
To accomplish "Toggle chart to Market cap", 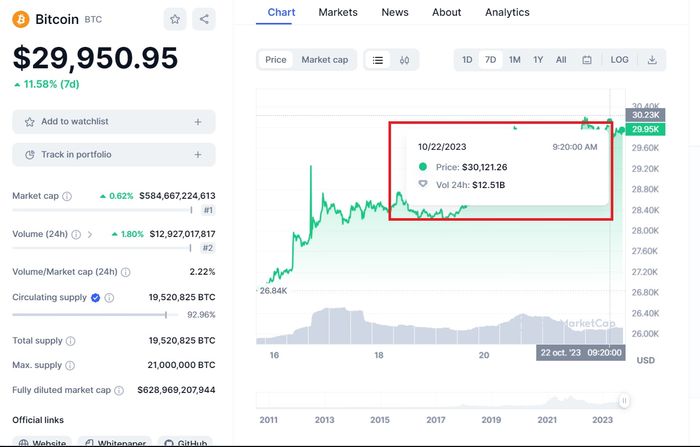I will point(325,60).
